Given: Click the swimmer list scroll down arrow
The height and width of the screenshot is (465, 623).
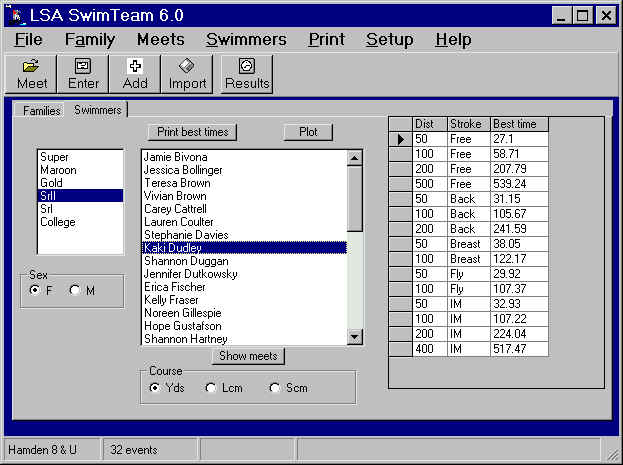Looking at the screenshot, I should (354, 337).
